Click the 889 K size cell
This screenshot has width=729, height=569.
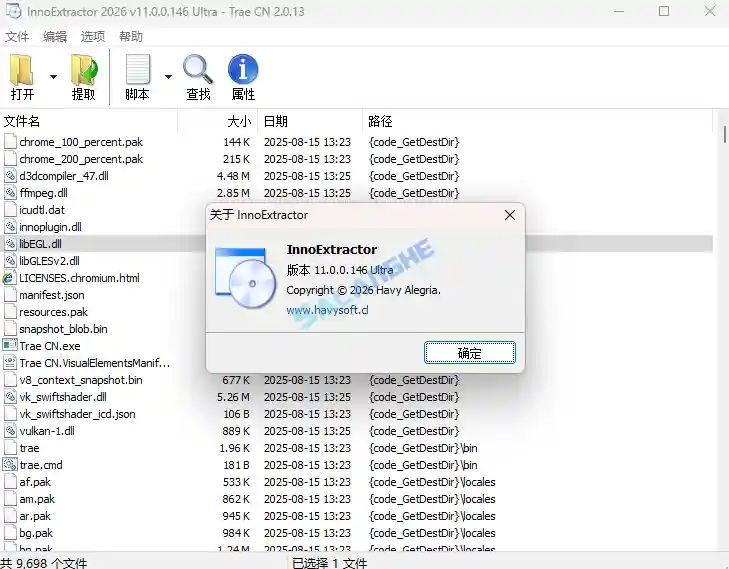(x=236, y=431)
